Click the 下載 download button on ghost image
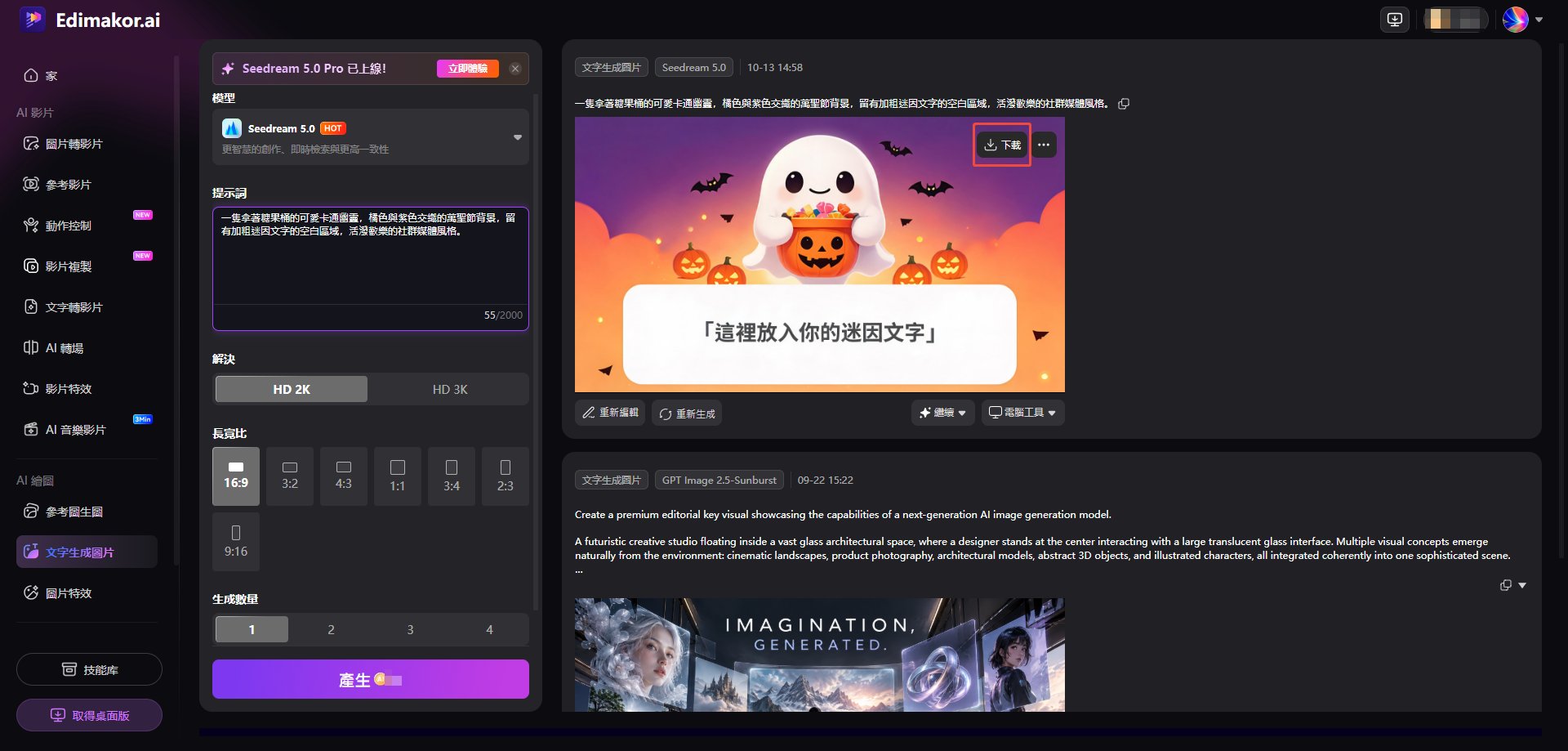 pos(1002,145)
